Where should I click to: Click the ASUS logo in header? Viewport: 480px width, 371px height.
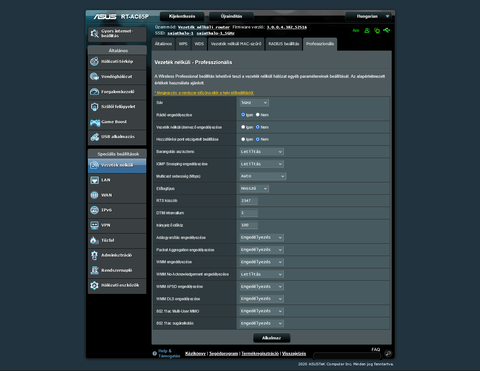click(x=105, y=16)
